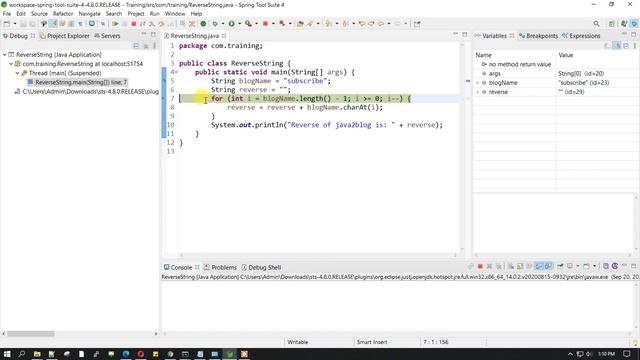Viewport: 640px width, 360px height.
Task: Click the Back navigation arrow in the toolbar
Action: point(380,24)
